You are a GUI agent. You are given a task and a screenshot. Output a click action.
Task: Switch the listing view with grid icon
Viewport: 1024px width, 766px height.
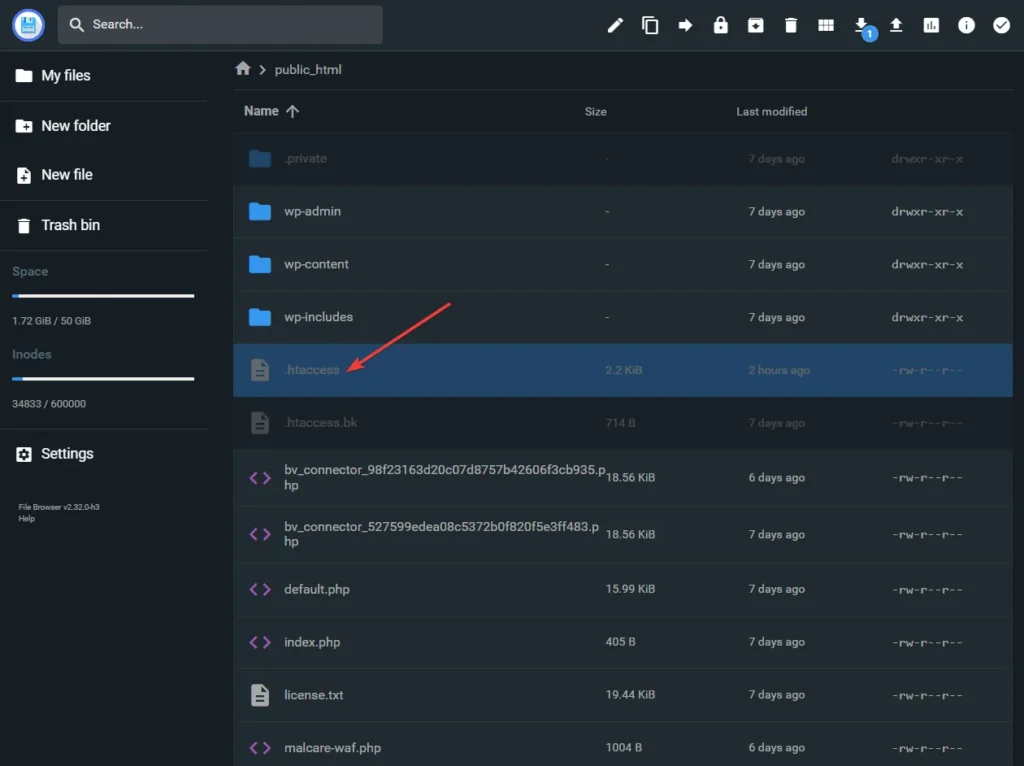826,25
